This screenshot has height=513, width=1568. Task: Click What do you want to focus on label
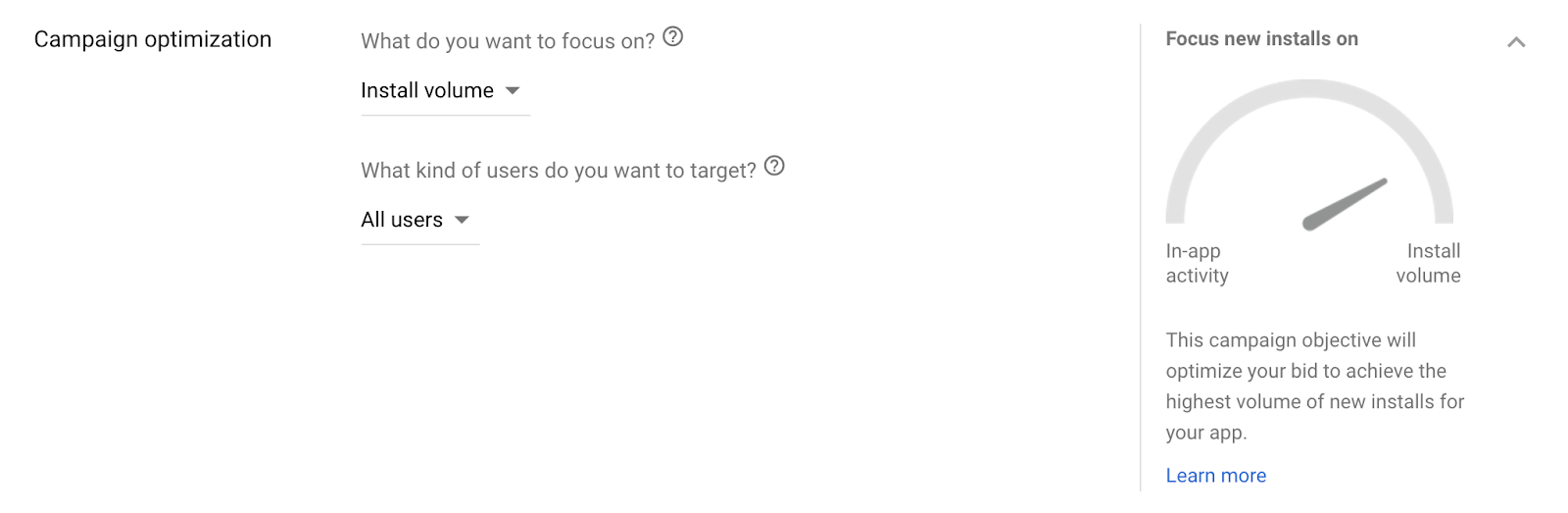click(508, 41)
